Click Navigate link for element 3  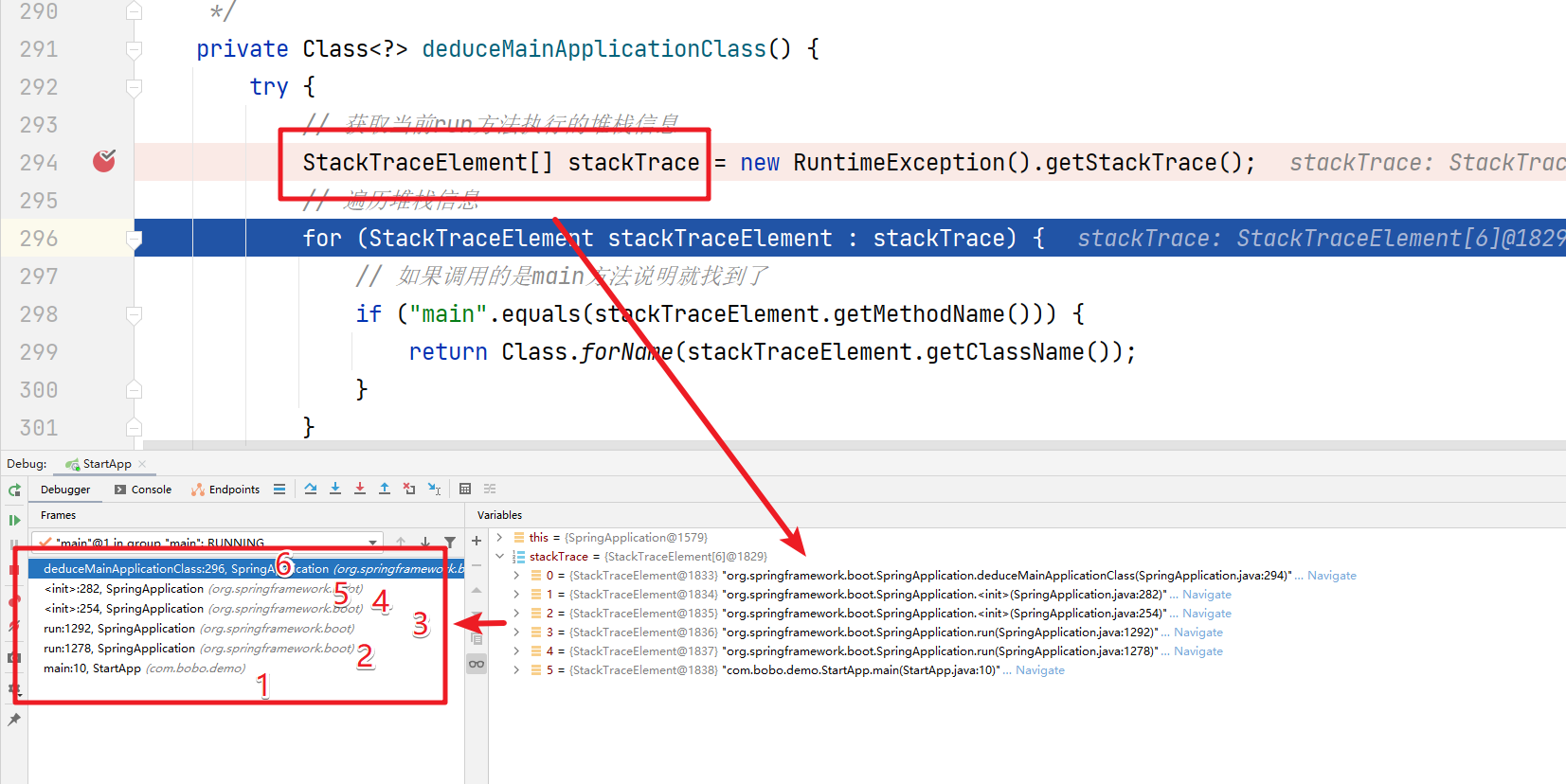[1198, 632]
